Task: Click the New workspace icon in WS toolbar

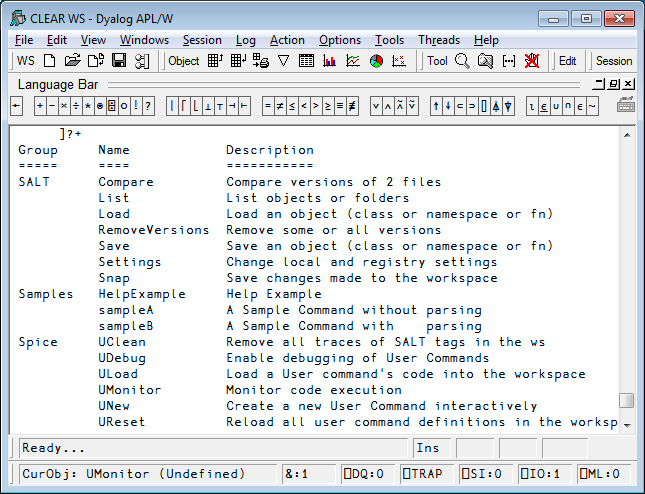Action: 50,61
